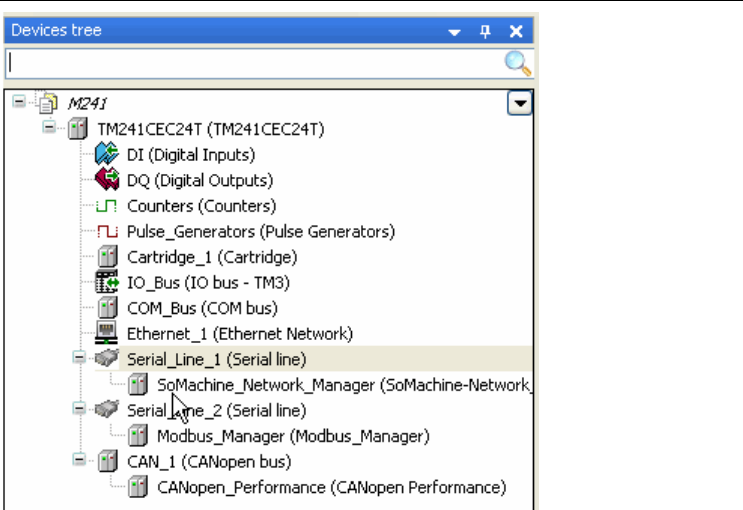Collapse the CAN_1 node
Image resolution: width=743 pixels, height=510 pixels.
click(x=79, y=459)
